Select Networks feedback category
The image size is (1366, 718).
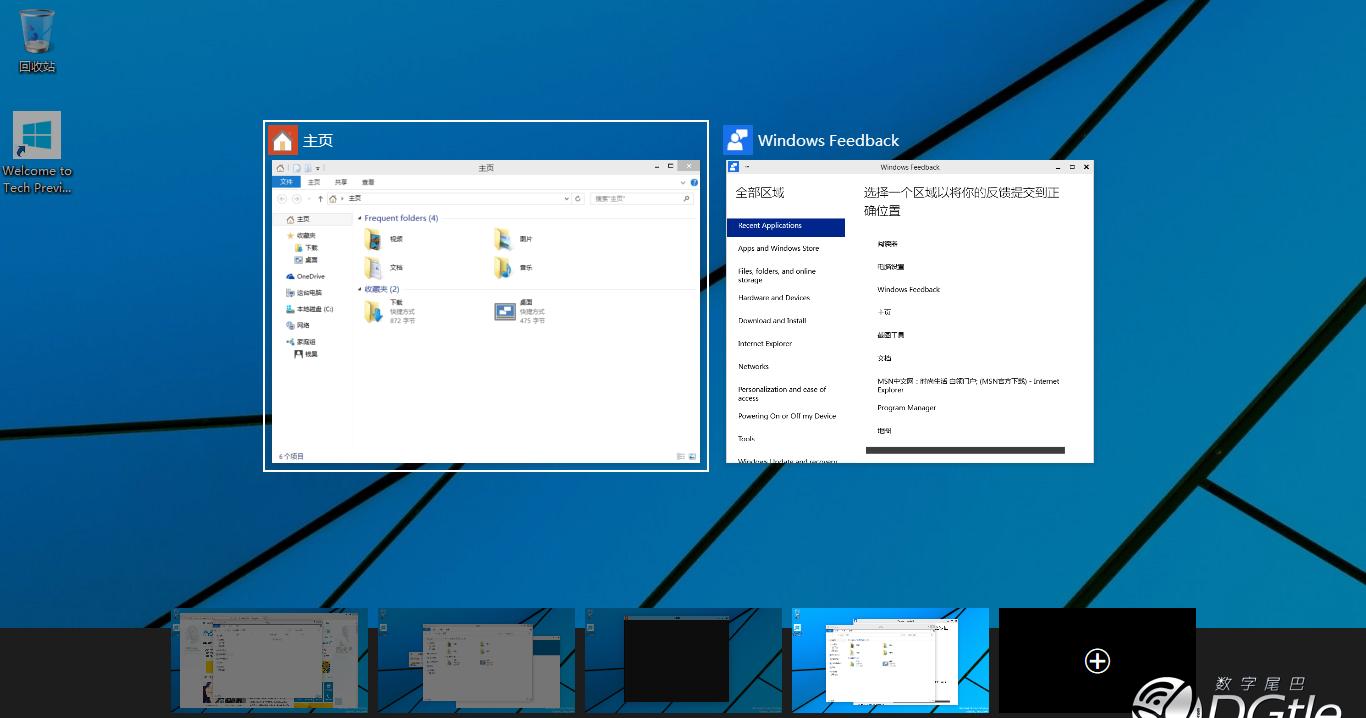(x=754, y=367)
